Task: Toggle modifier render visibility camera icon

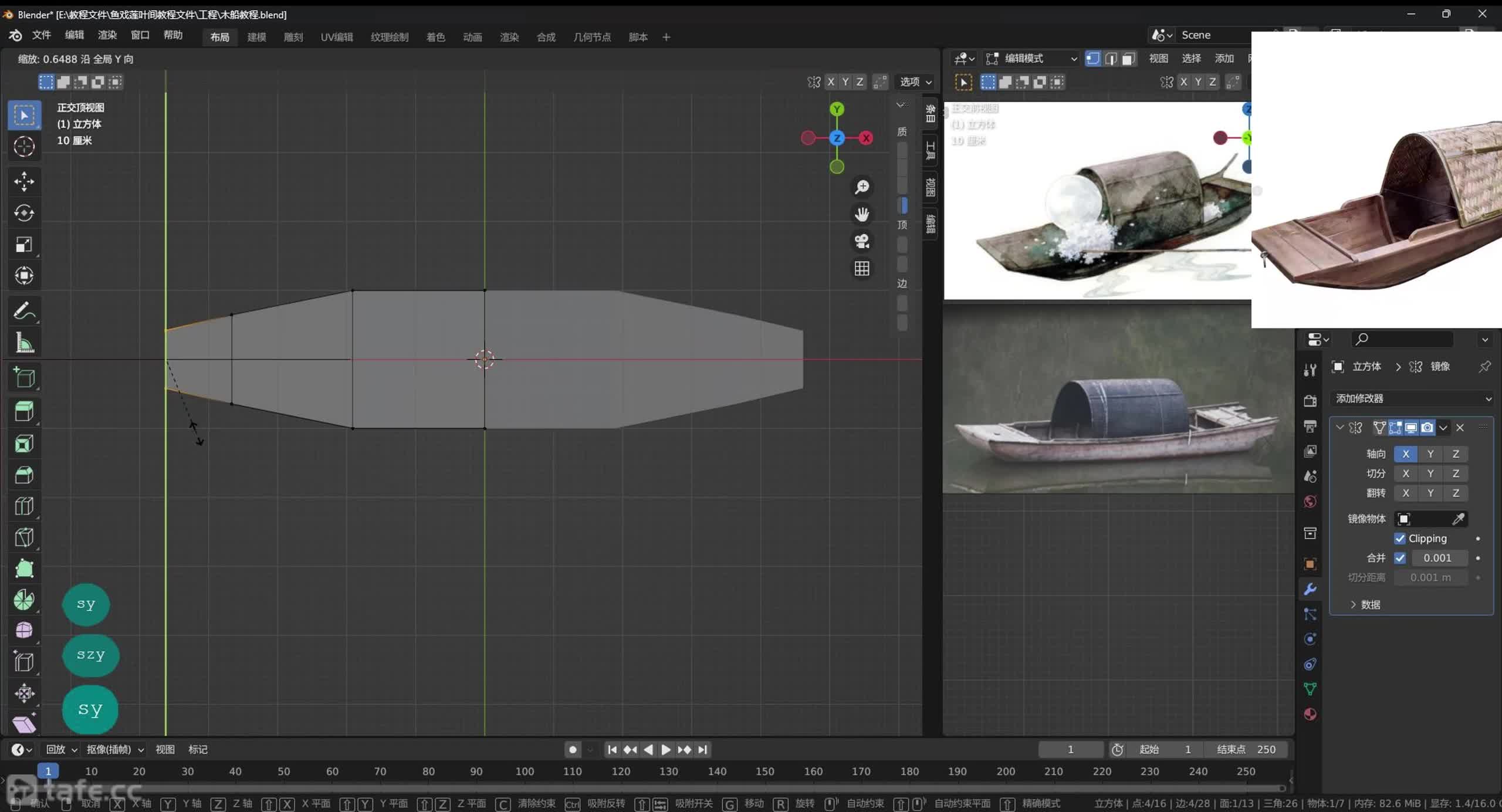Action: pyautogui.click(x=1427, y=428)
